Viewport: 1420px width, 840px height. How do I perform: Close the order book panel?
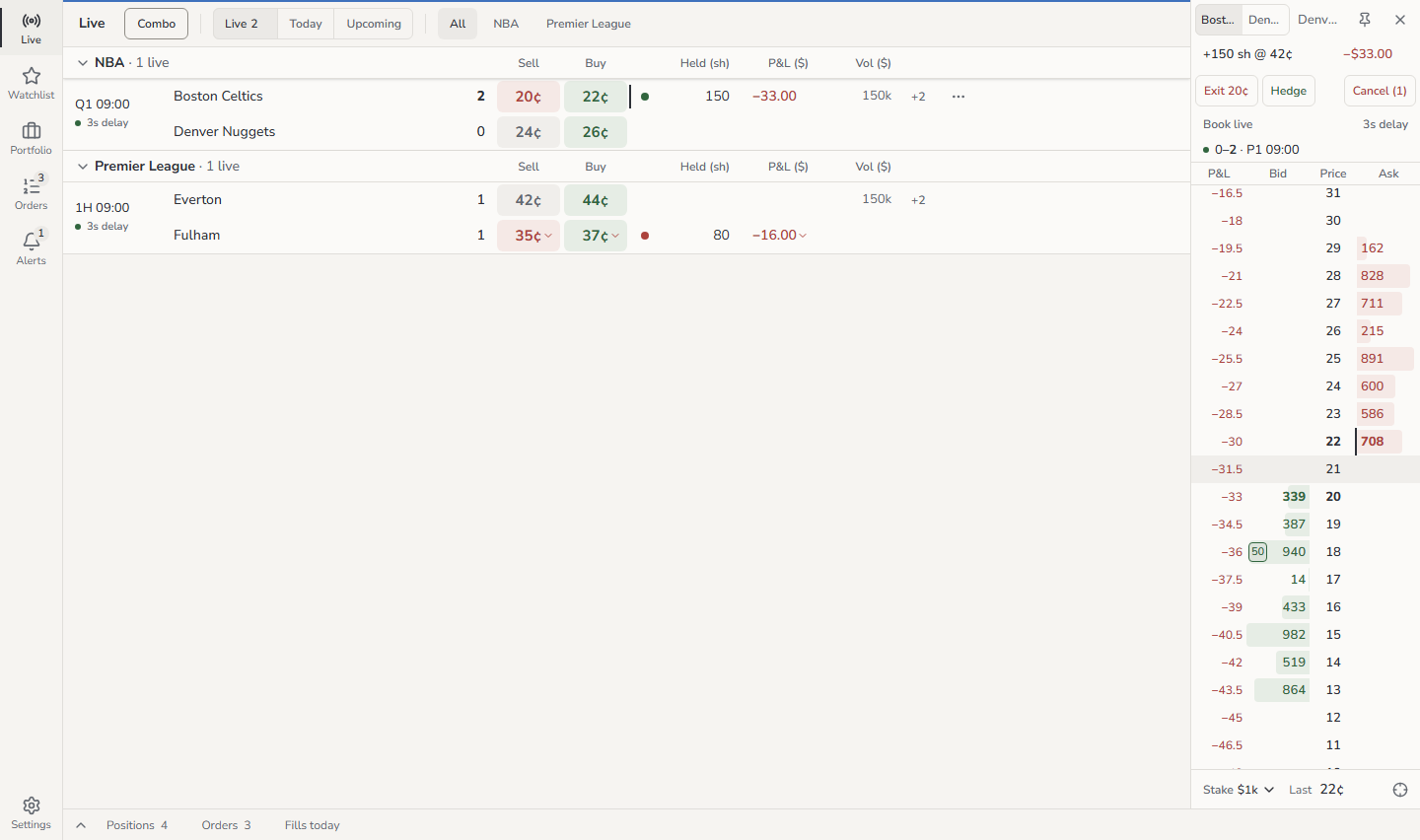1400,20
